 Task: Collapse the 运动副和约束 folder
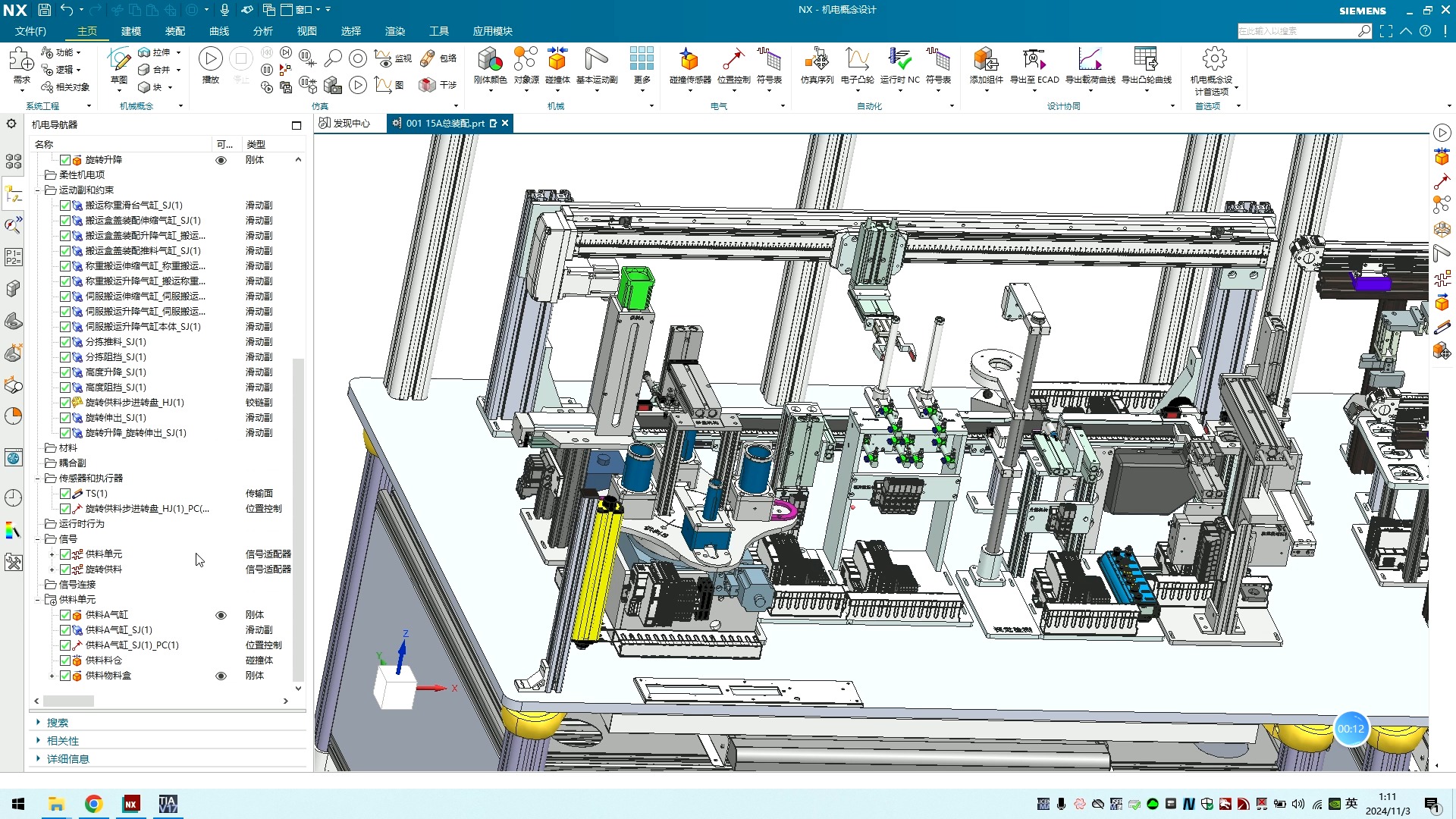click(x=38, y=190)
